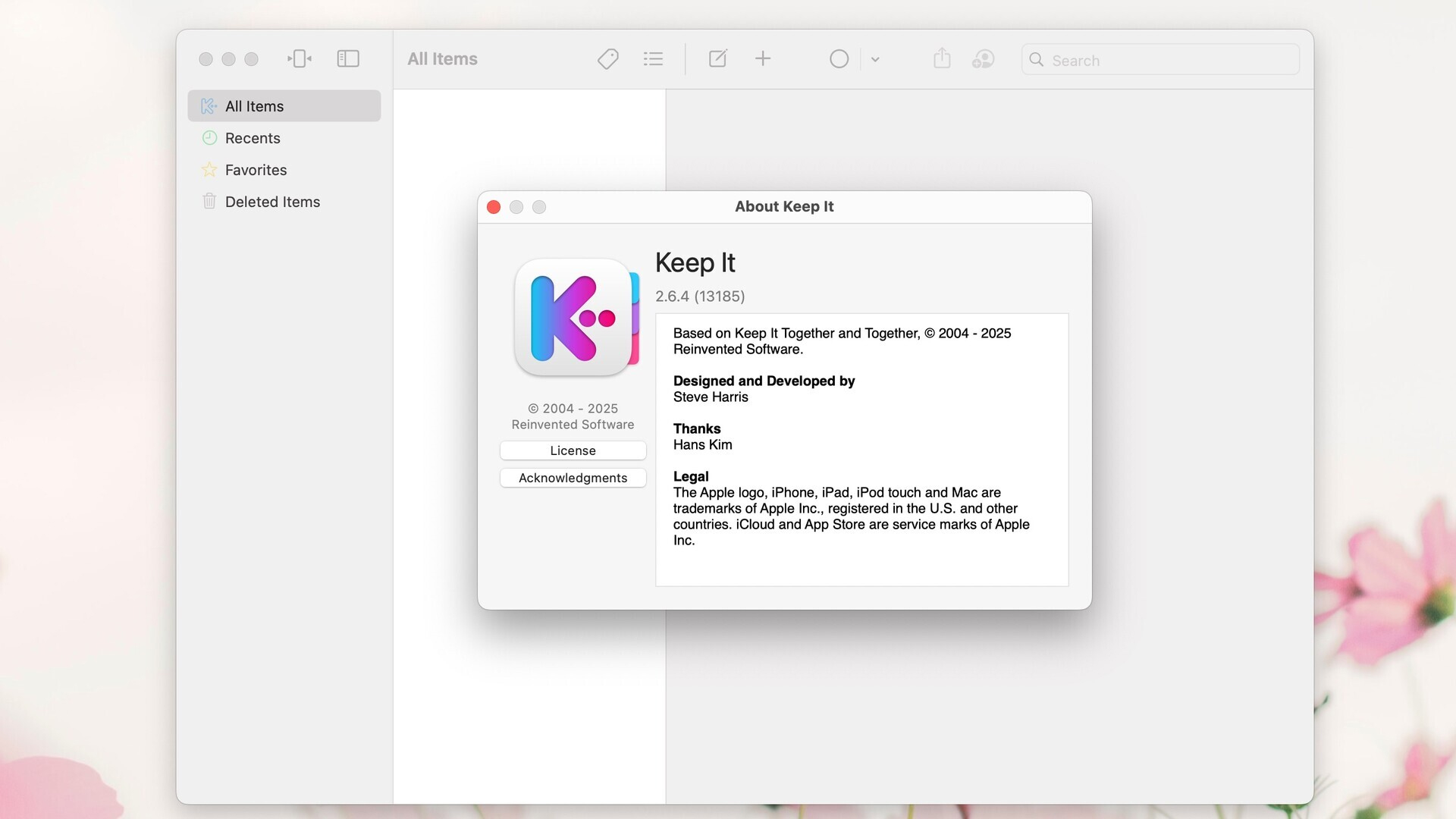Screen dimensions: 1456x819
Task: Switch to Recents in the sidebar
Action: [x=252, y=138]
